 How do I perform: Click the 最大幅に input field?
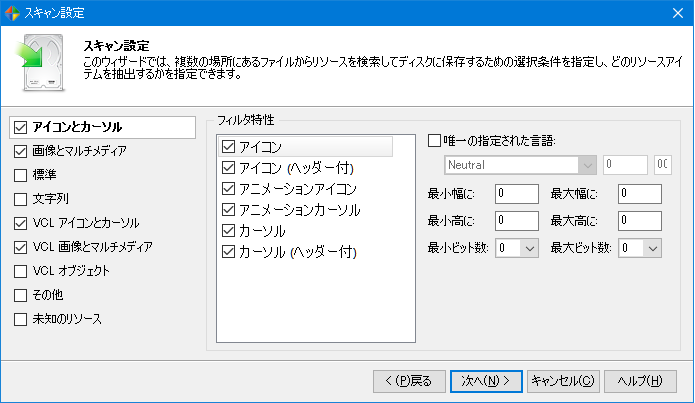point(640,194)
